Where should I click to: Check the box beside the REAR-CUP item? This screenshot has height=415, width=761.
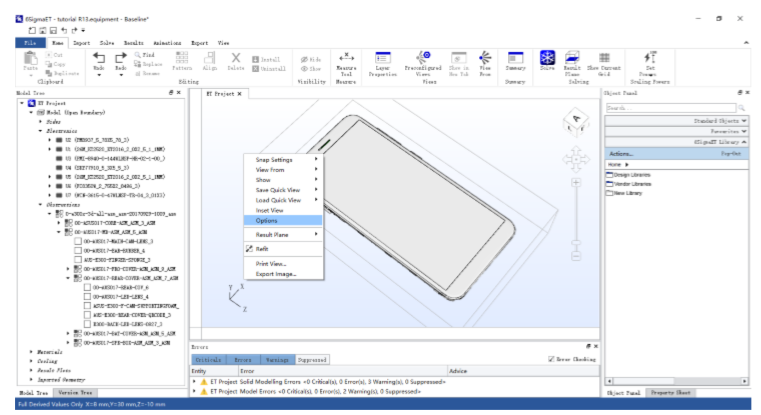click(x=87, y=287)
